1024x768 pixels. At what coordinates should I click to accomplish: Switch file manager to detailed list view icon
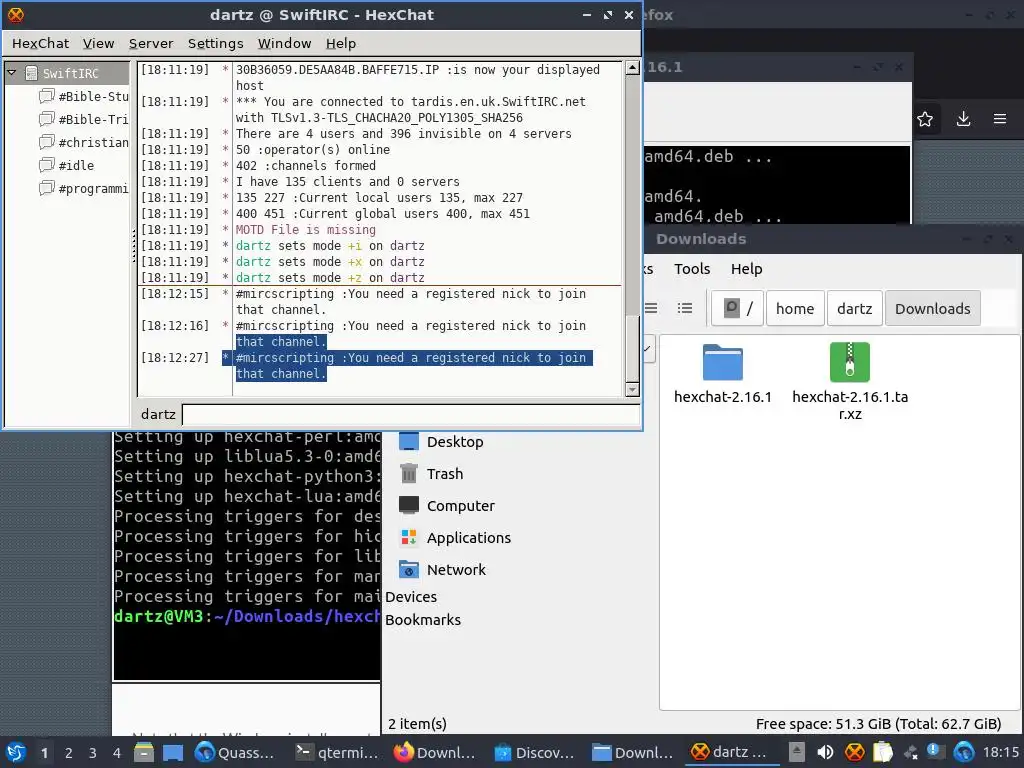[x=684, y=308]
